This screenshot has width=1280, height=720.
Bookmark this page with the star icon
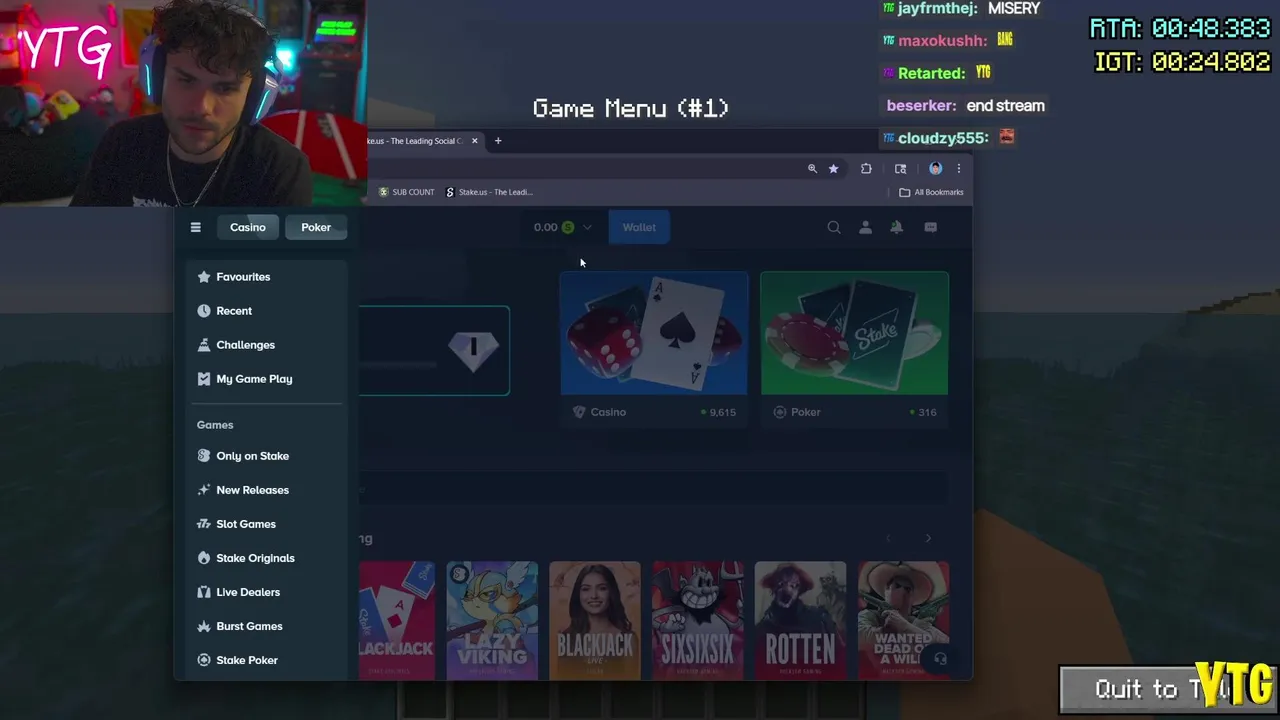click(833, 169)
